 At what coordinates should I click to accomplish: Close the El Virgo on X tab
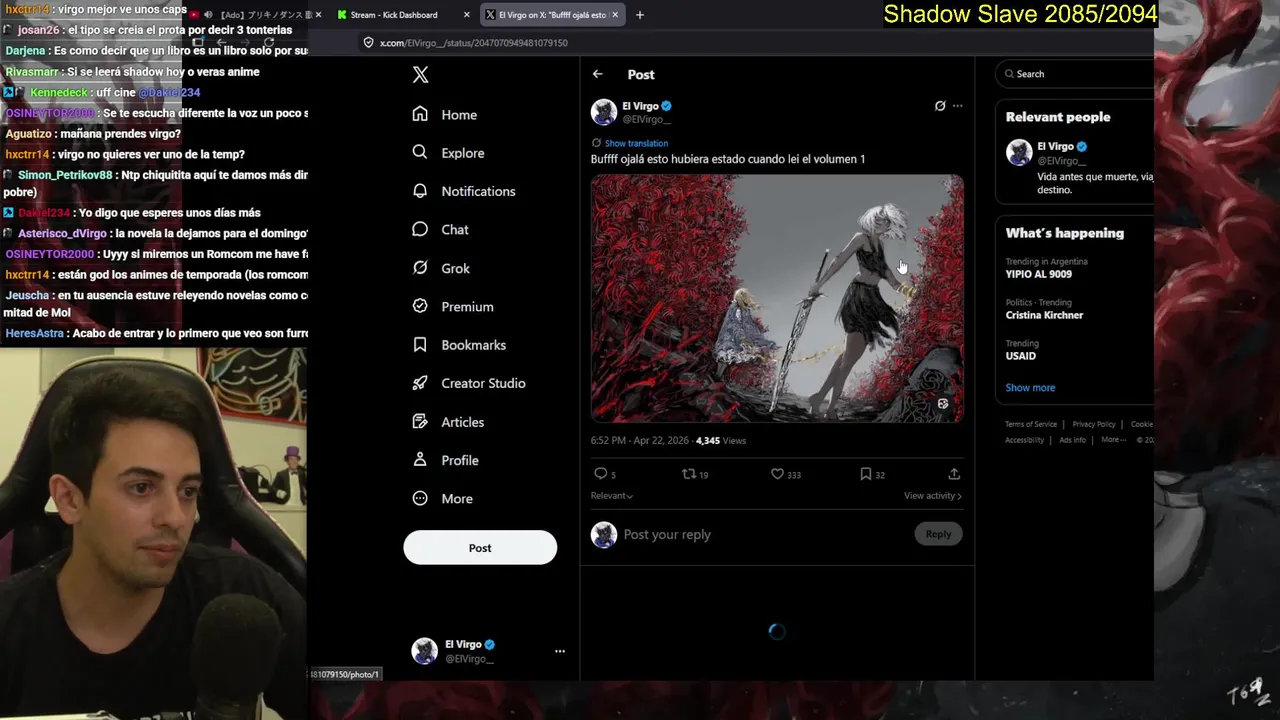pyautogui.click(x=615, y=15)
